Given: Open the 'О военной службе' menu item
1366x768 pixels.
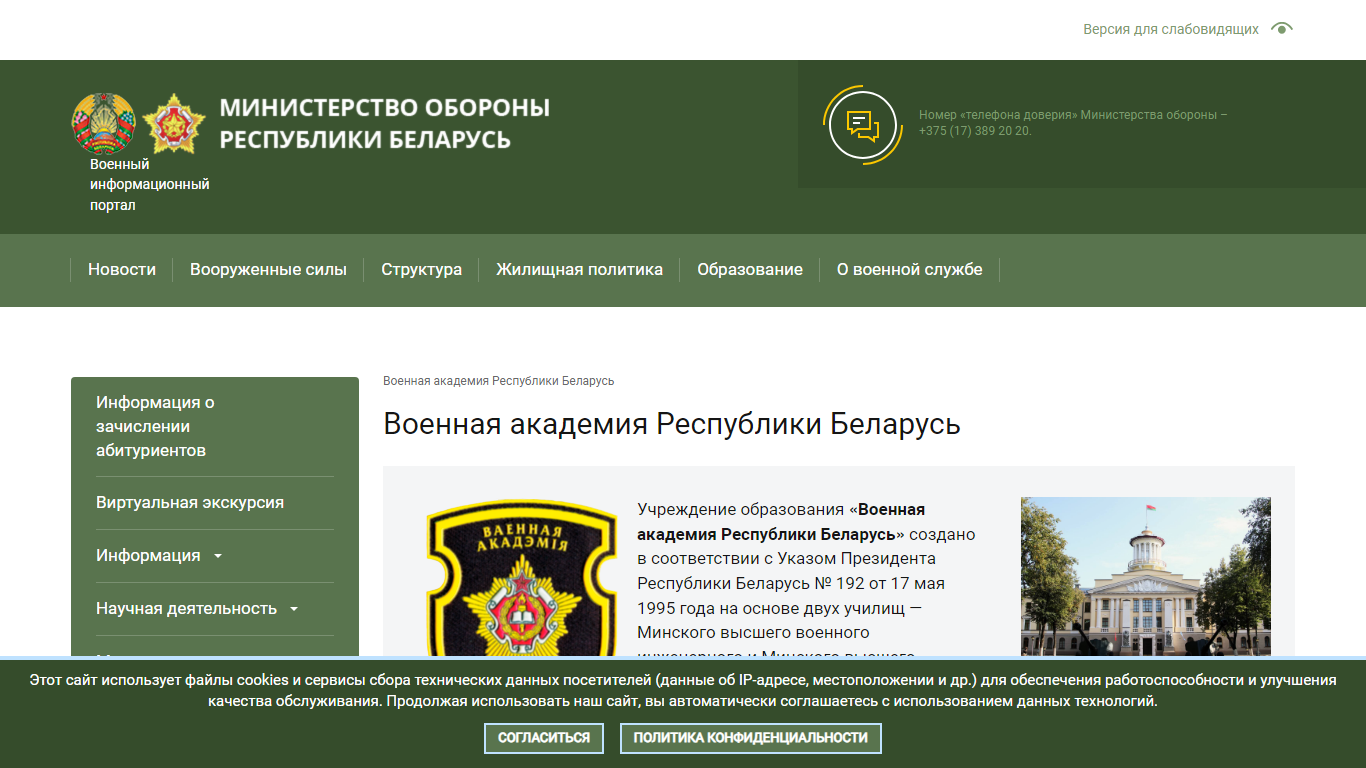Looking at the screenshot, I should tap(909, 269).
